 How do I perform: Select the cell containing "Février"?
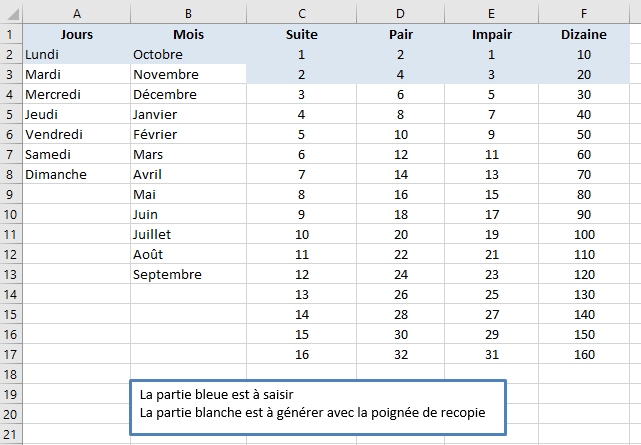(x=188, y=134)
